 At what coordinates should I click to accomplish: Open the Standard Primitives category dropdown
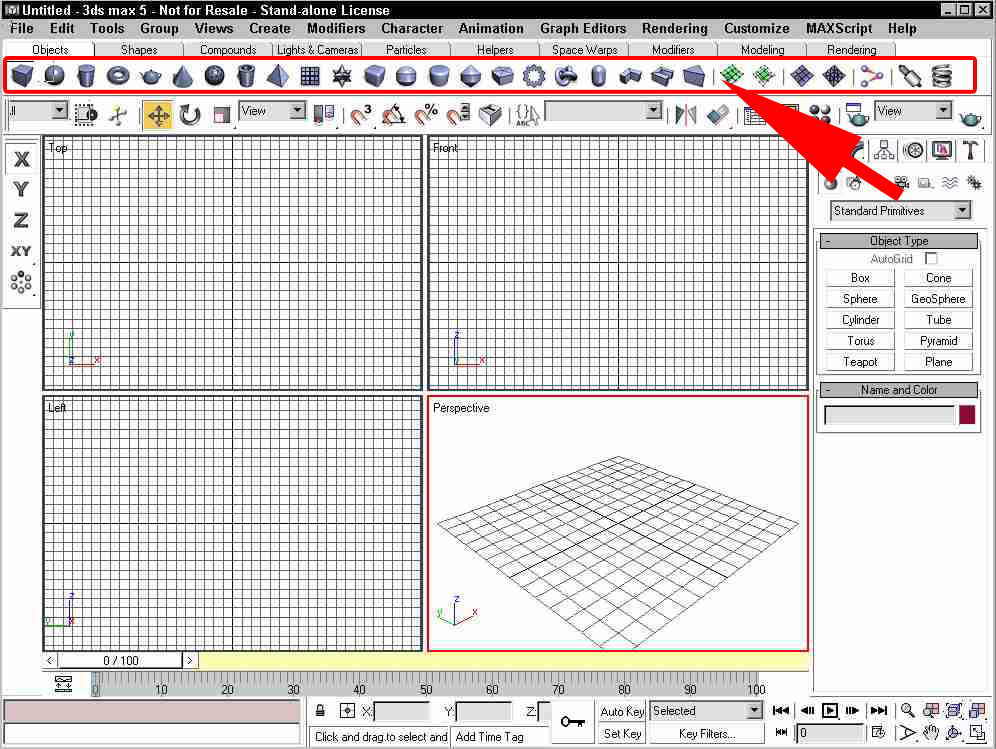point(901,210)
